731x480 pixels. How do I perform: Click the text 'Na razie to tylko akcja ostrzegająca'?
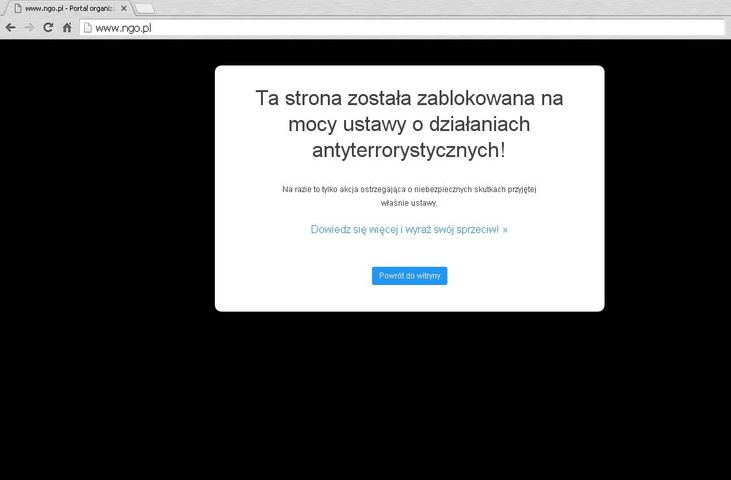(344, 189)
